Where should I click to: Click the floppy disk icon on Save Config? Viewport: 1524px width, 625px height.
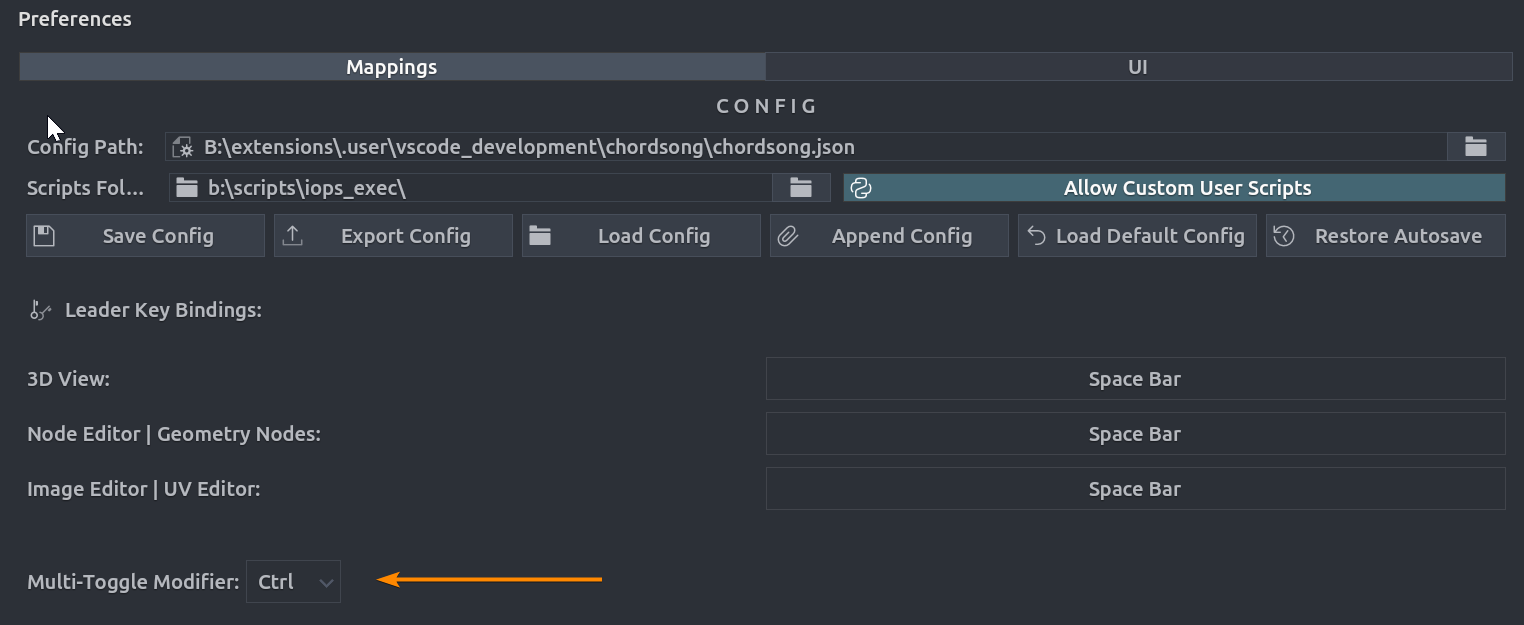(42, 235)
